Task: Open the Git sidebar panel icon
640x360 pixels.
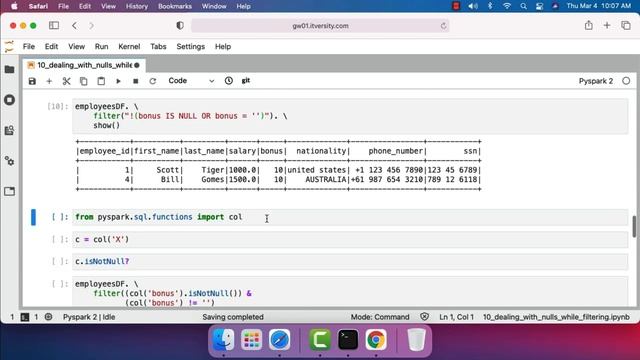Action: tap(9, 131)
